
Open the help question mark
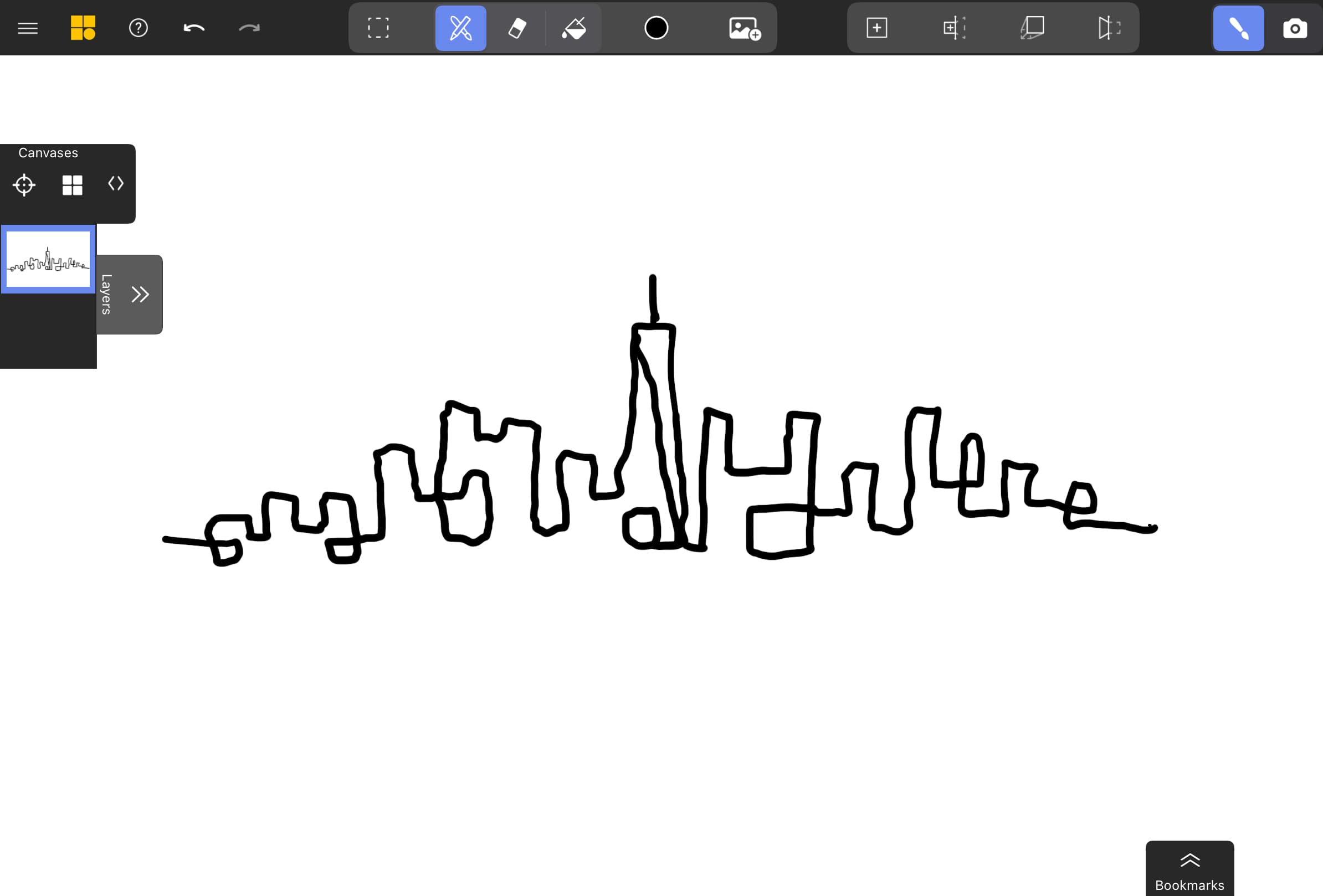point(139,28)
